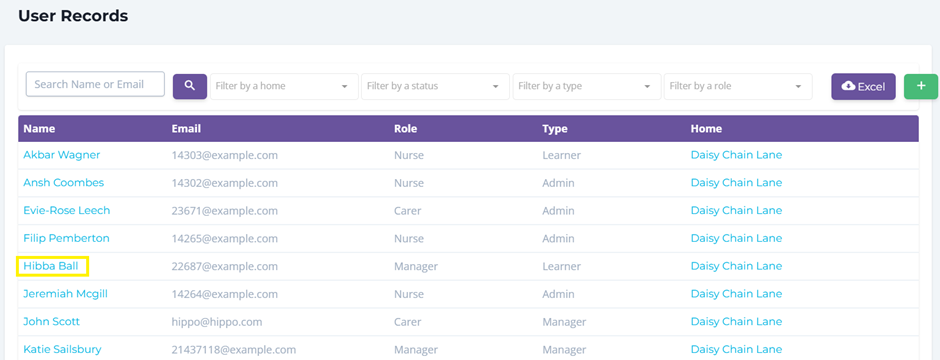Open the Filter by a home dropdown
Screen dimensions: 940x360
pyautogui.click(x=284, y=86)
